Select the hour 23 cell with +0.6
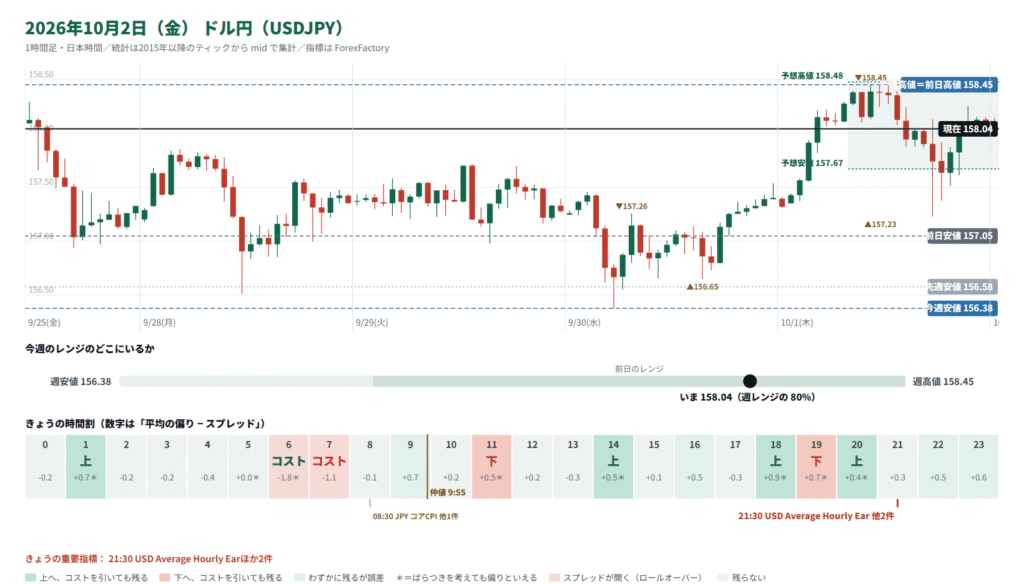 pos(978,466)
